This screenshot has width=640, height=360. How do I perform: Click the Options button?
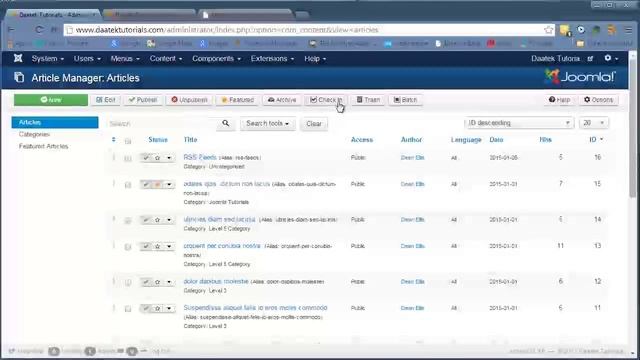pos(598,100)
